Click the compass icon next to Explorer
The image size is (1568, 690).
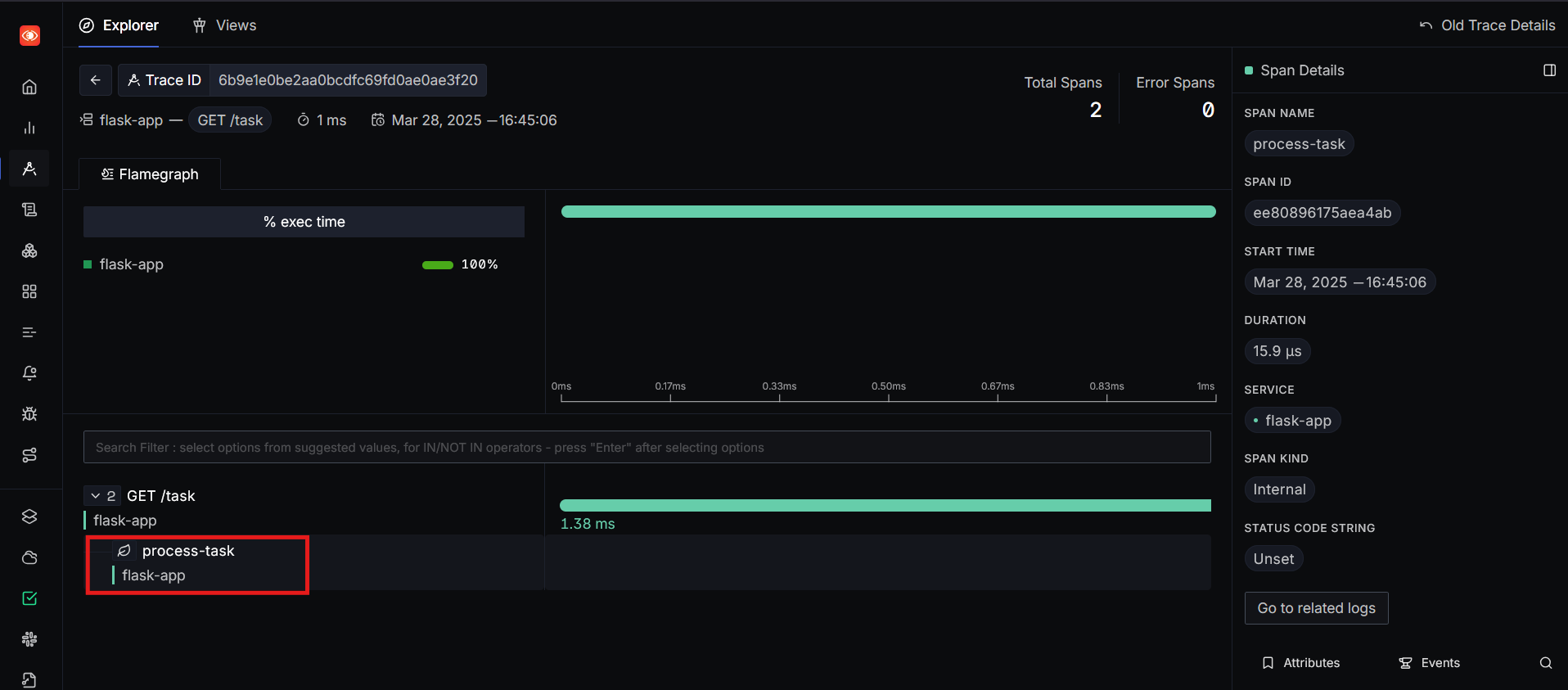point(87,25)
